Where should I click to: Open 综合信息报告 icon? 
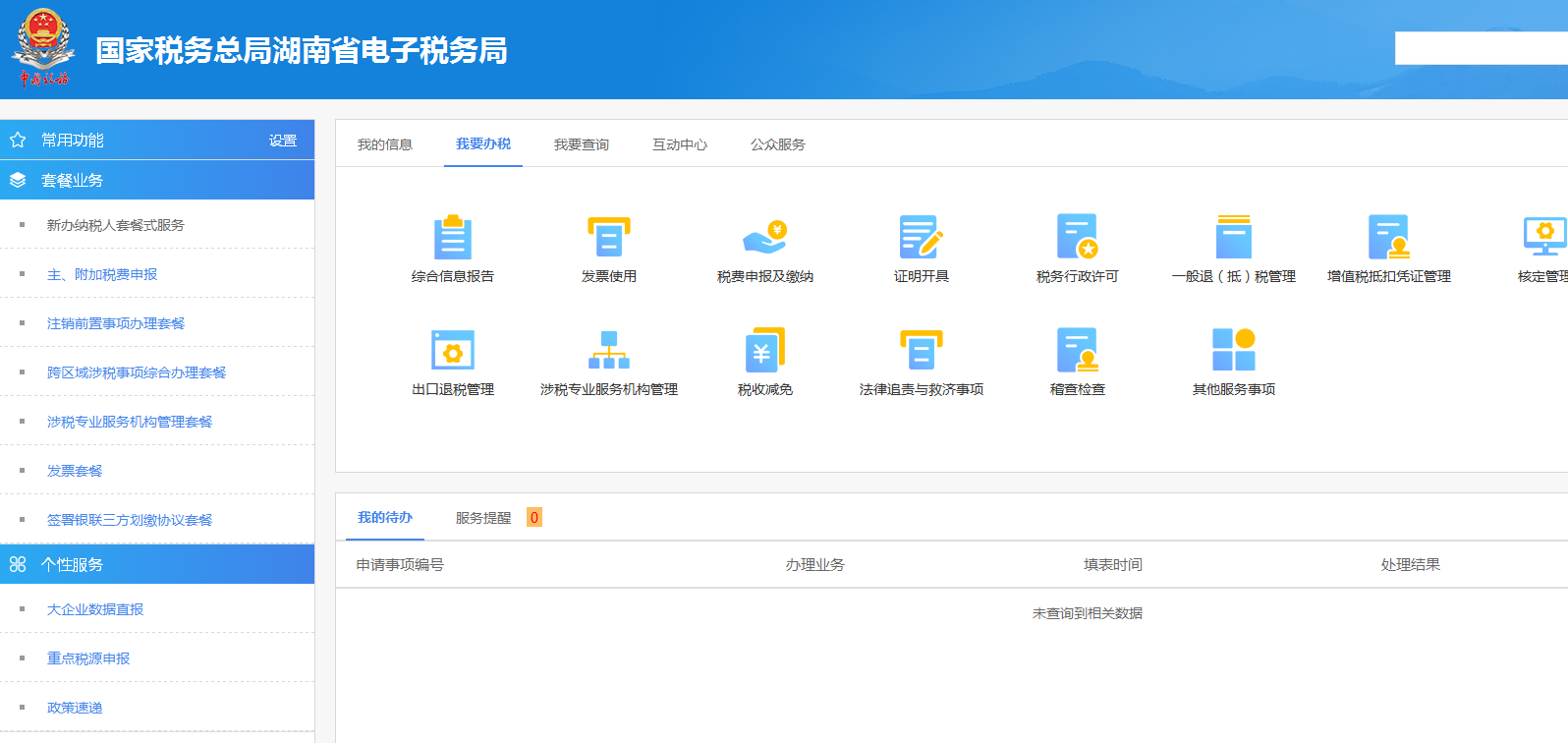(453, 237)
